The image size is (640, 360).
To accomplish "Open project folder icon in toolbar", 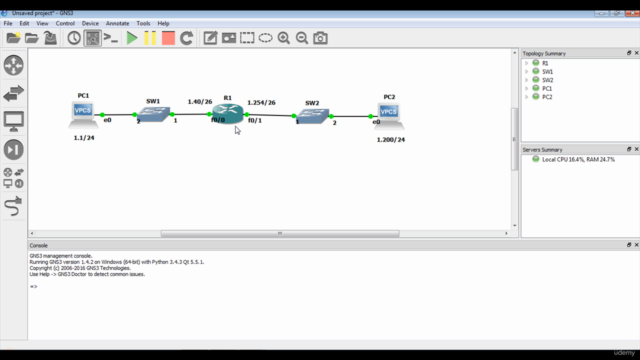I will pos(31,38).
